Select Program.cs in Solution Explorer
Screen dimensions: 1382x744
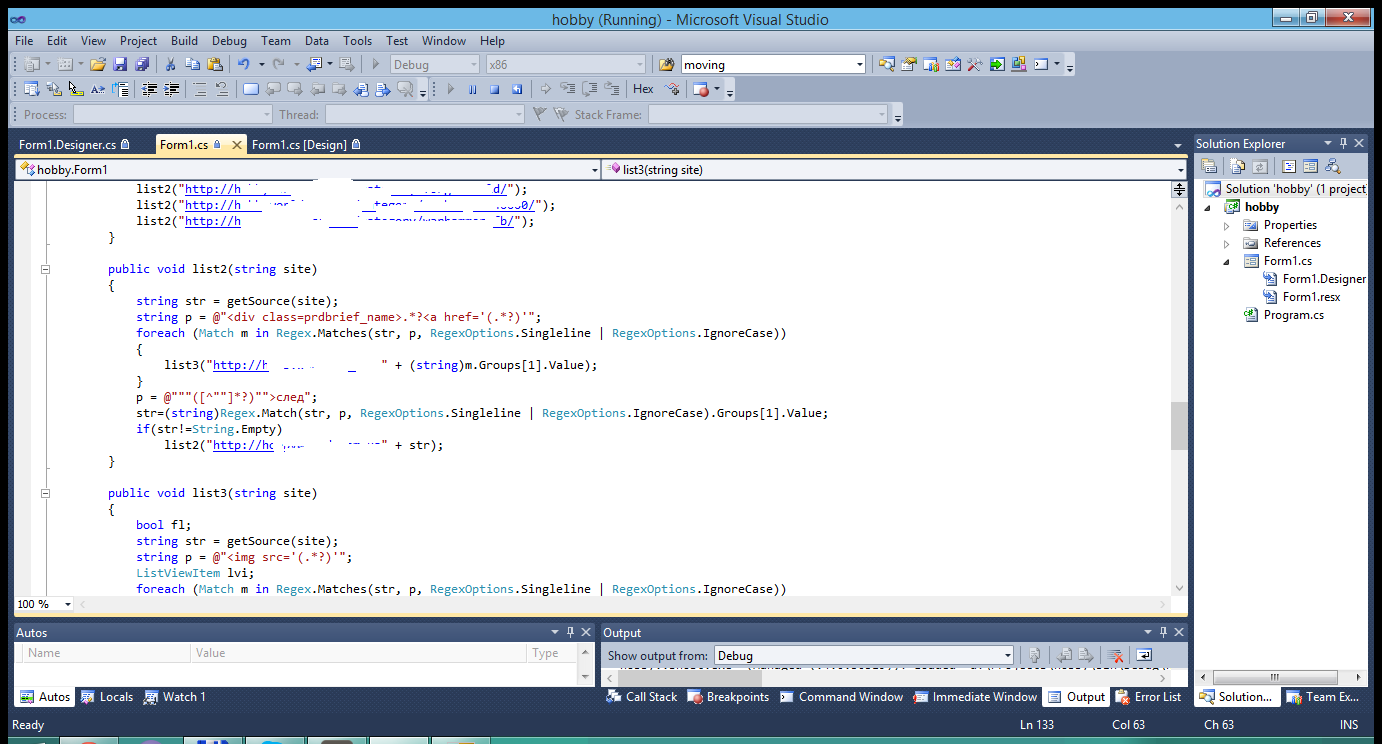pos(1293,315)
